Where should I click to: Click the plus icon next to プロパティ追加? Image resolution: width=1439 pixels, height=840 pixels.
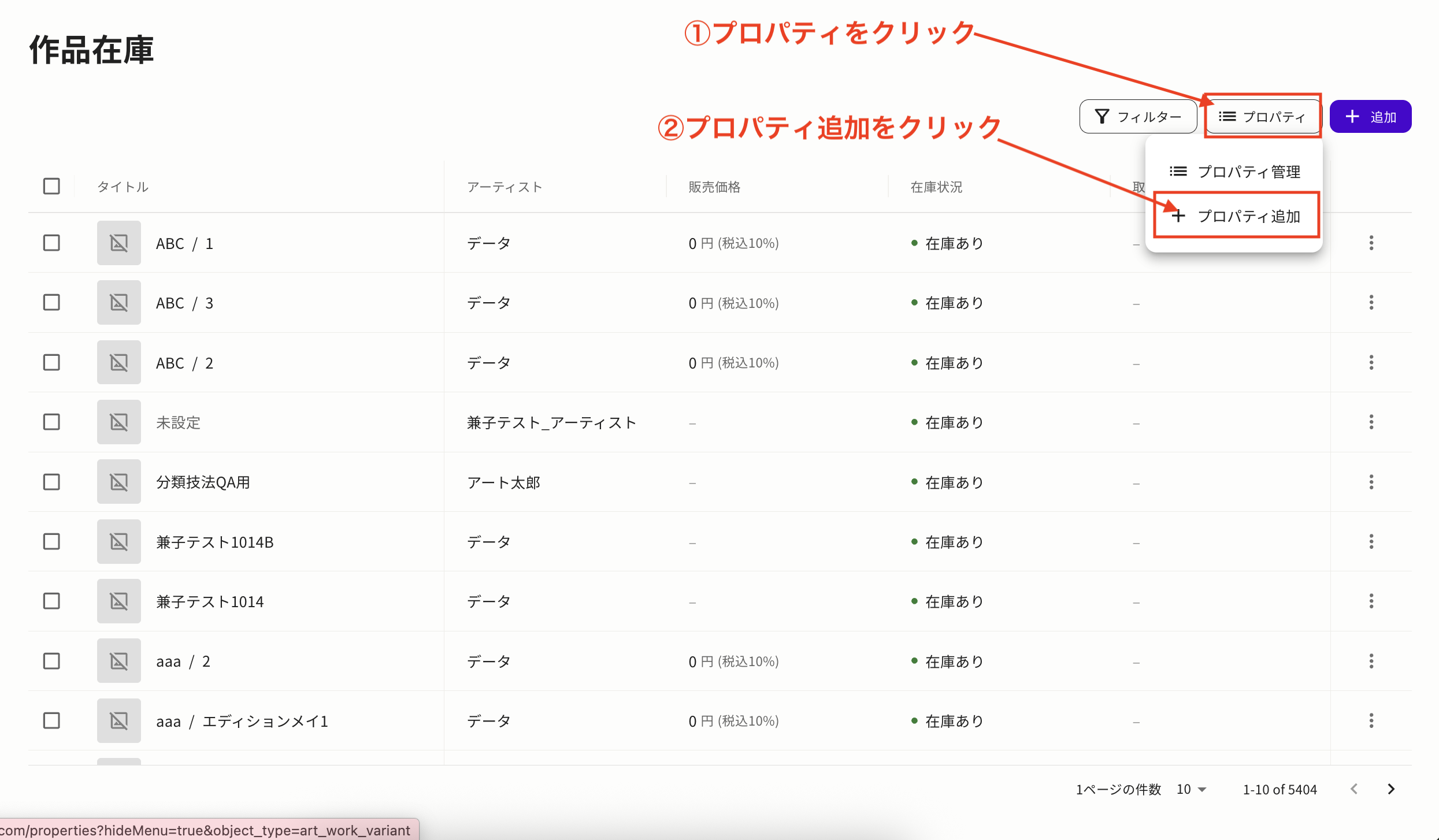[1178, 215]
